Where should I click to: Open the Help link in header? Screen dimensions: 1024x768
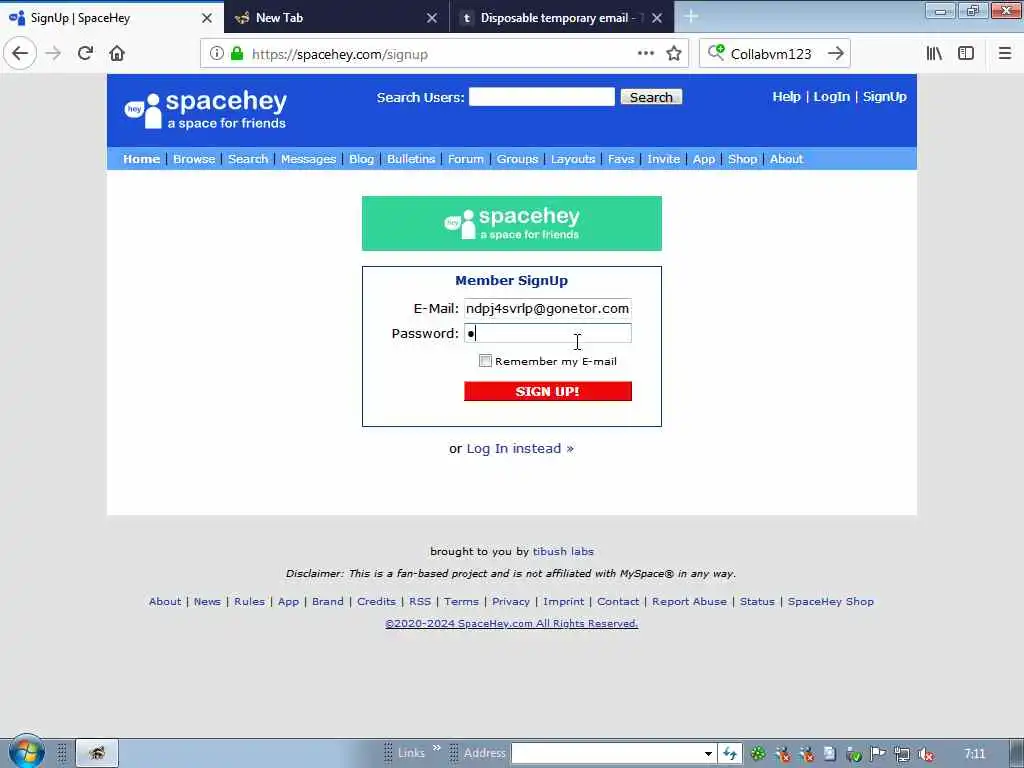[786, 97]
